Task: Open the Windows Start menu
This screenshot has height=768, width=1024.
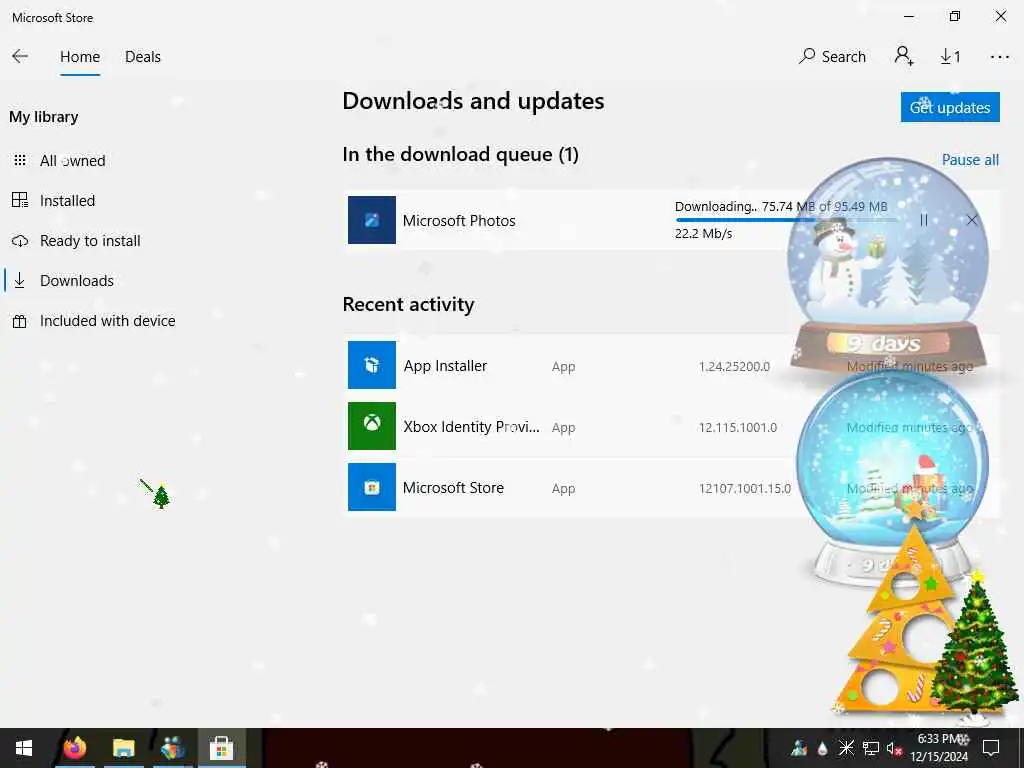Action: tap(24, 748)
